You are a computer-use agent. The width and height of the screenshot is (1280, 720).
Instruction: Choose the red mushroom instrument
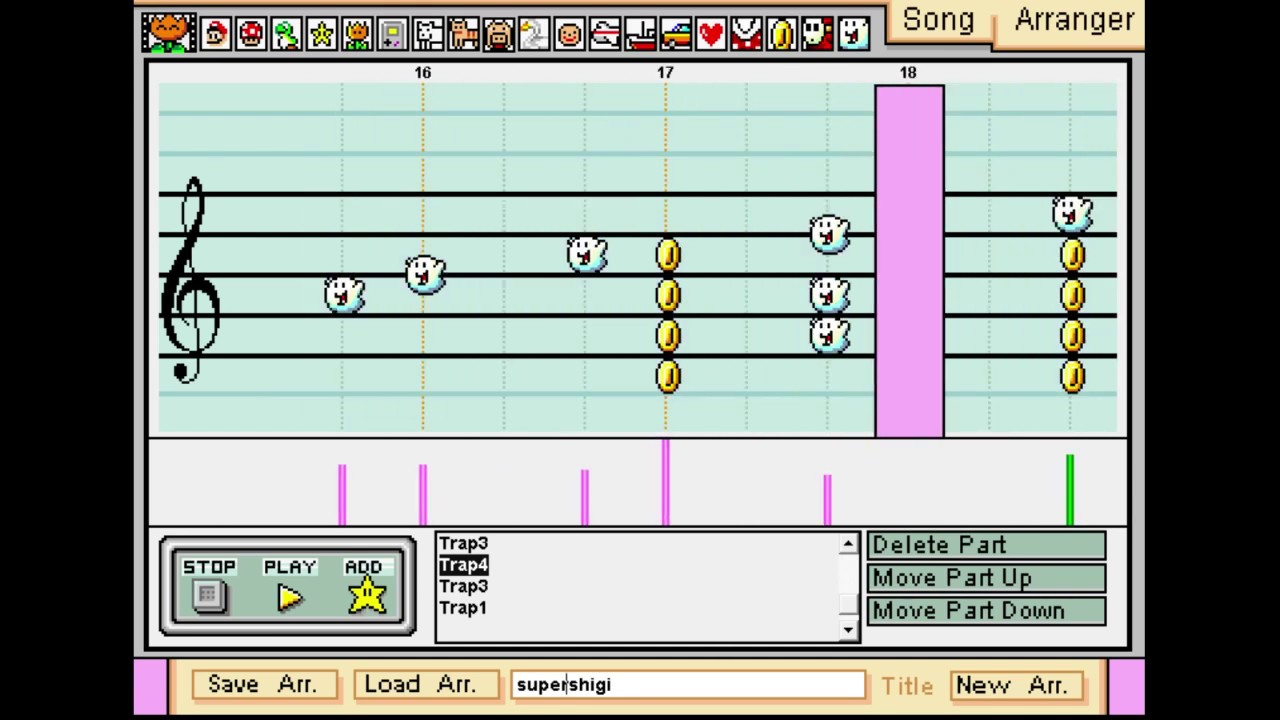pos(251,35)
